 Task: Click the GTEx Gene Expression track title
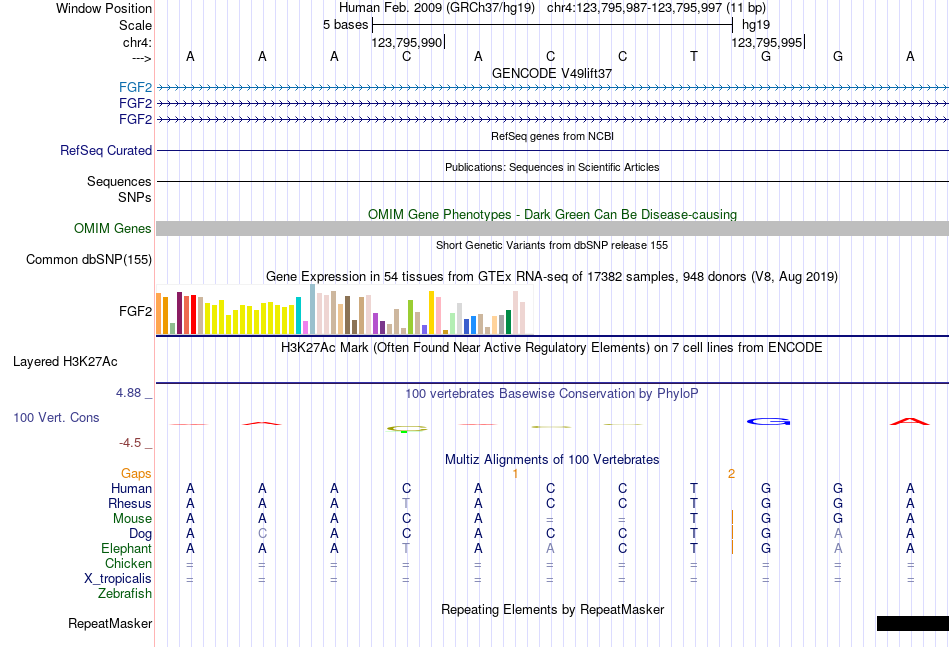552,277
